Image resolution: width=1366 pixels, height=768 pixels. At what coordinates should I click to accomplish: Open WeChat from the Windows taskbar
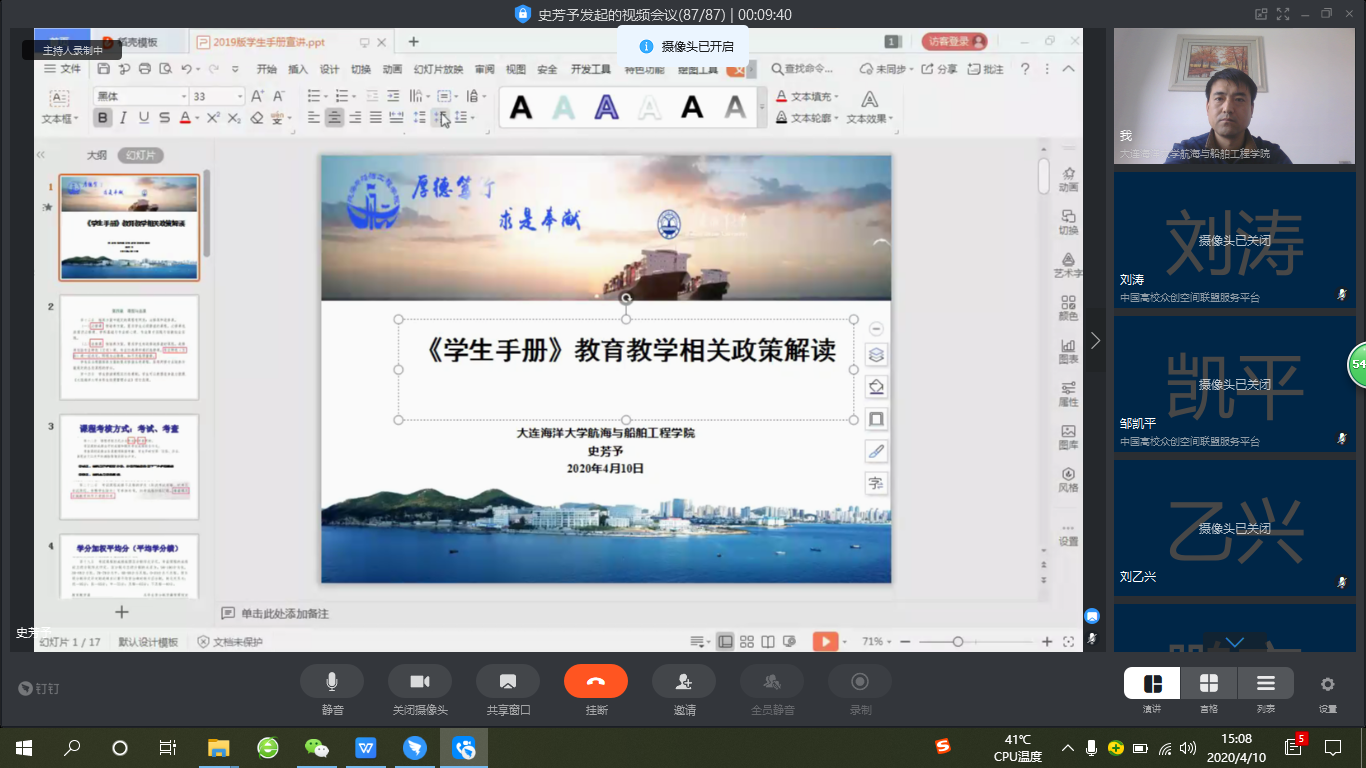pyautogui.click(x=316, y=747)
